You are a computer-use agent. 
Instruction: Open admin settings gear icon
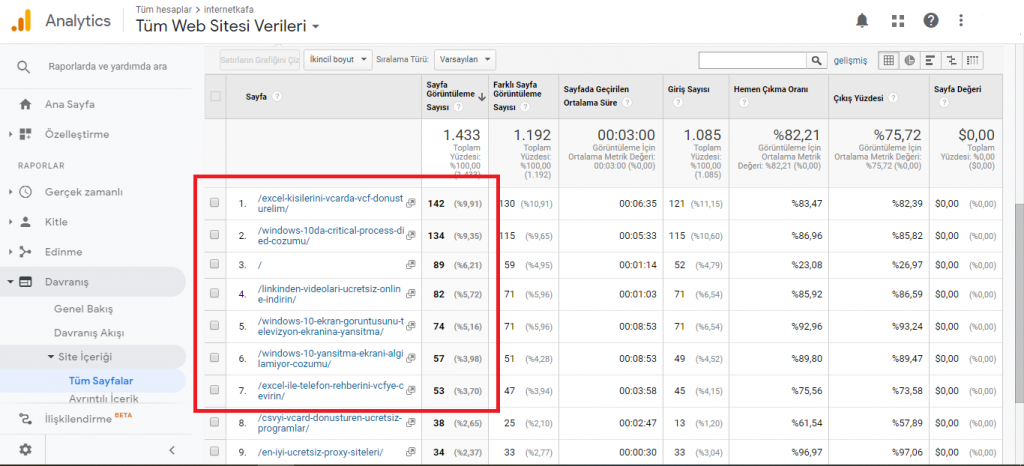(x=25, y=449)
